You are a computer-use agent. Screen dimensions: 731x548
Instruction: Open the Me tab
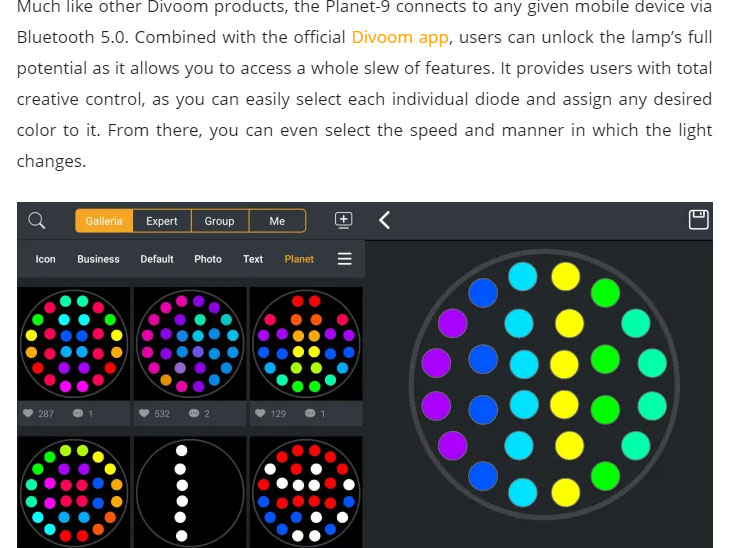(x=277, y=221)
